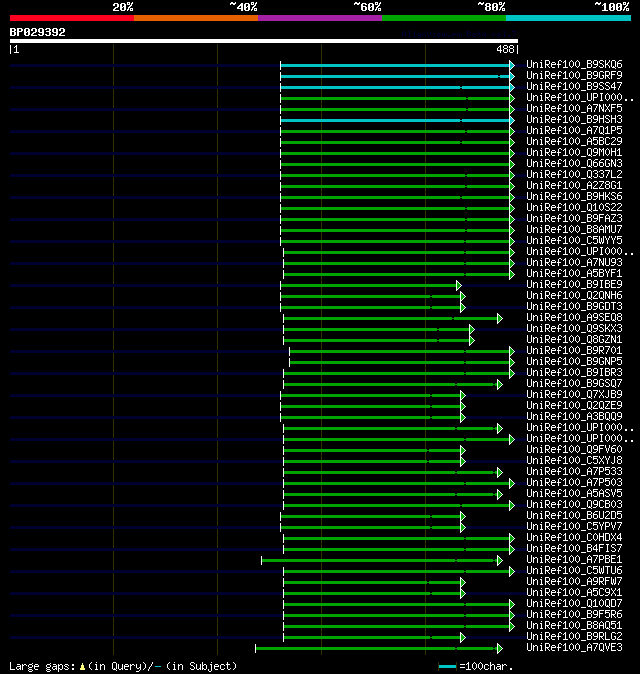Viewport: 640px width, 674px height.
Task: Select the UniRef100_Q66GN3 label
Action: (574, 163)
